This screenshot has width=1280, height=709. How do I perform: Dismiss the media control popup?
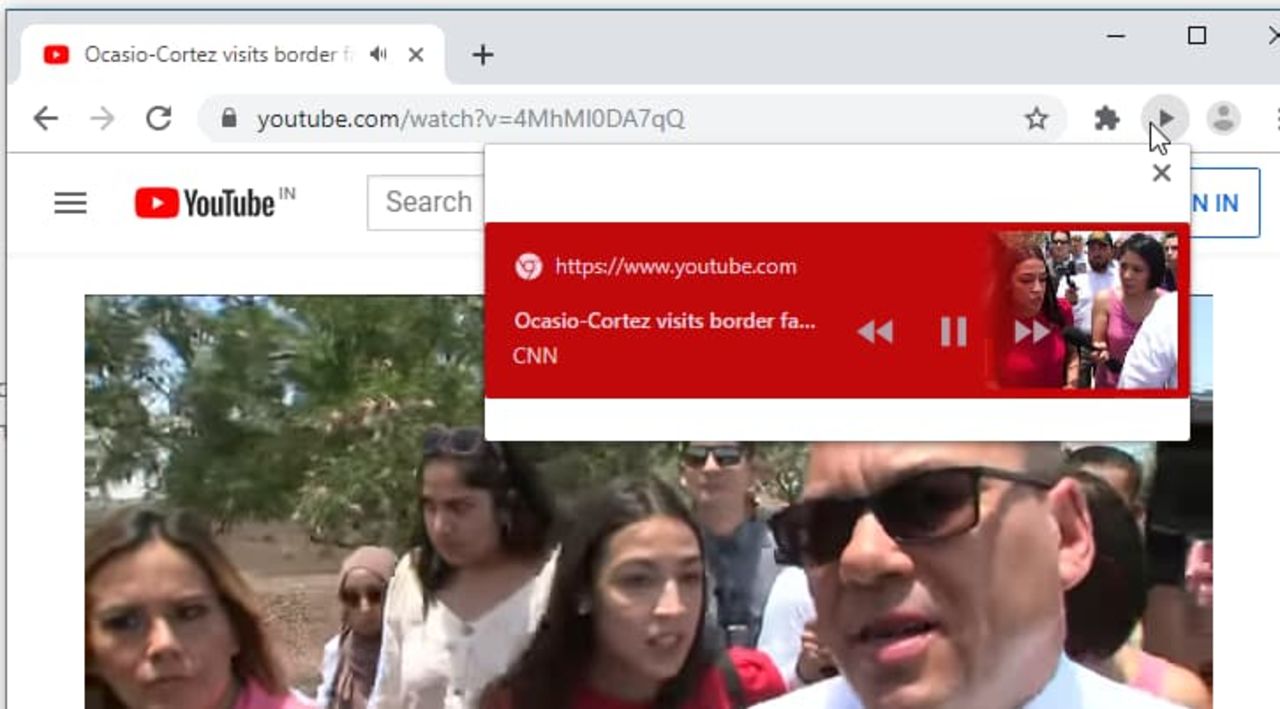1161,173
